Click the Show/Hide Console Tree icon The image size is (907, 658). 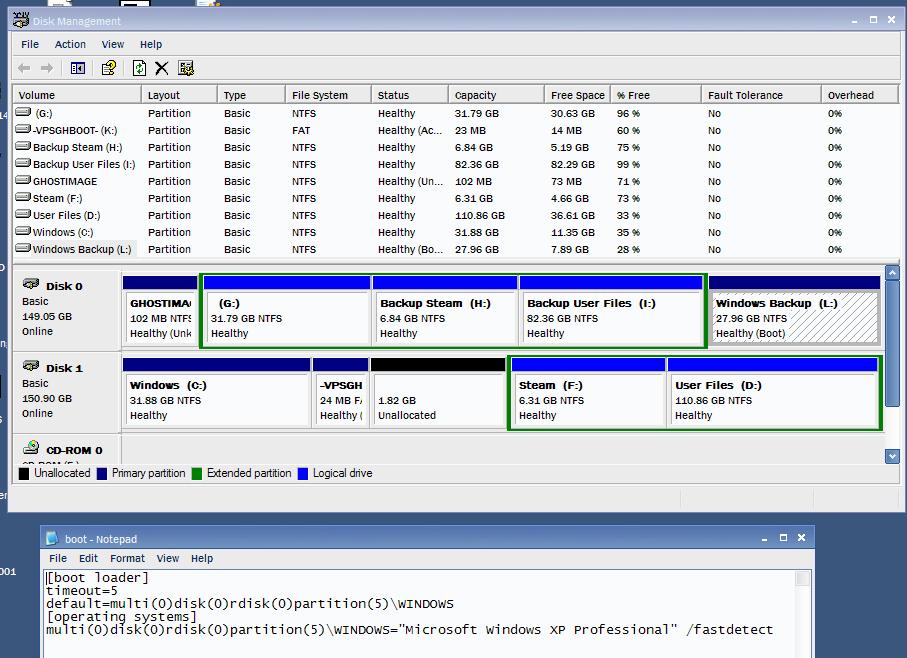pos(76,68)
